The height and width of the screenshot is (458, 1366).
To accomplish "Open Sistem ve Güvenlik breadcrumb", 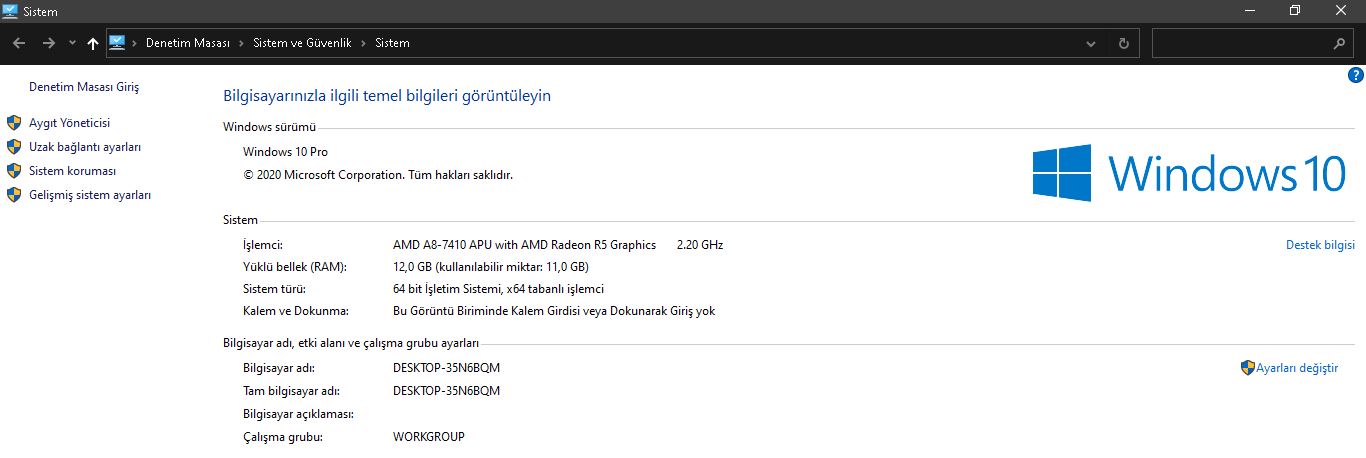I will [x=303, y=43].
